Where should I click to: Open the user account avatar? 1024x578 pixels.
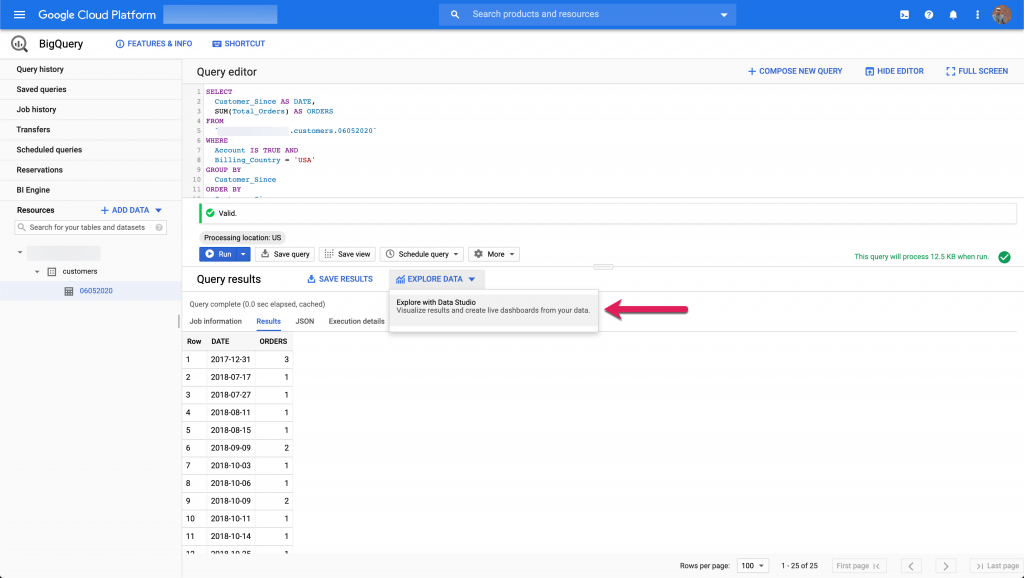(x=1002, y=14)
